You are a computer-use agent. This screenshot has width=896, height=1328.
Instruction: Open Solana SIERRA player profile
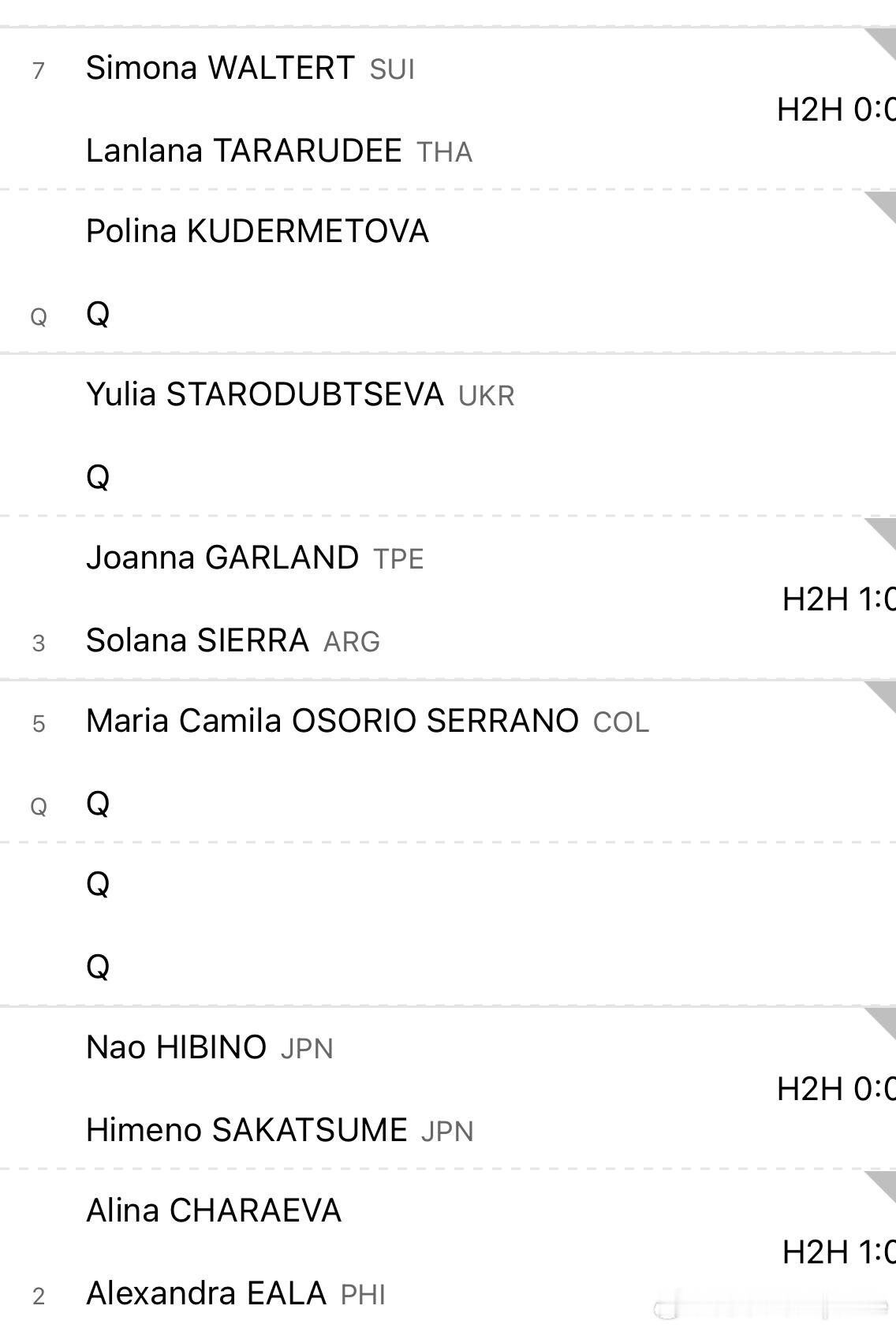(197, 640)
